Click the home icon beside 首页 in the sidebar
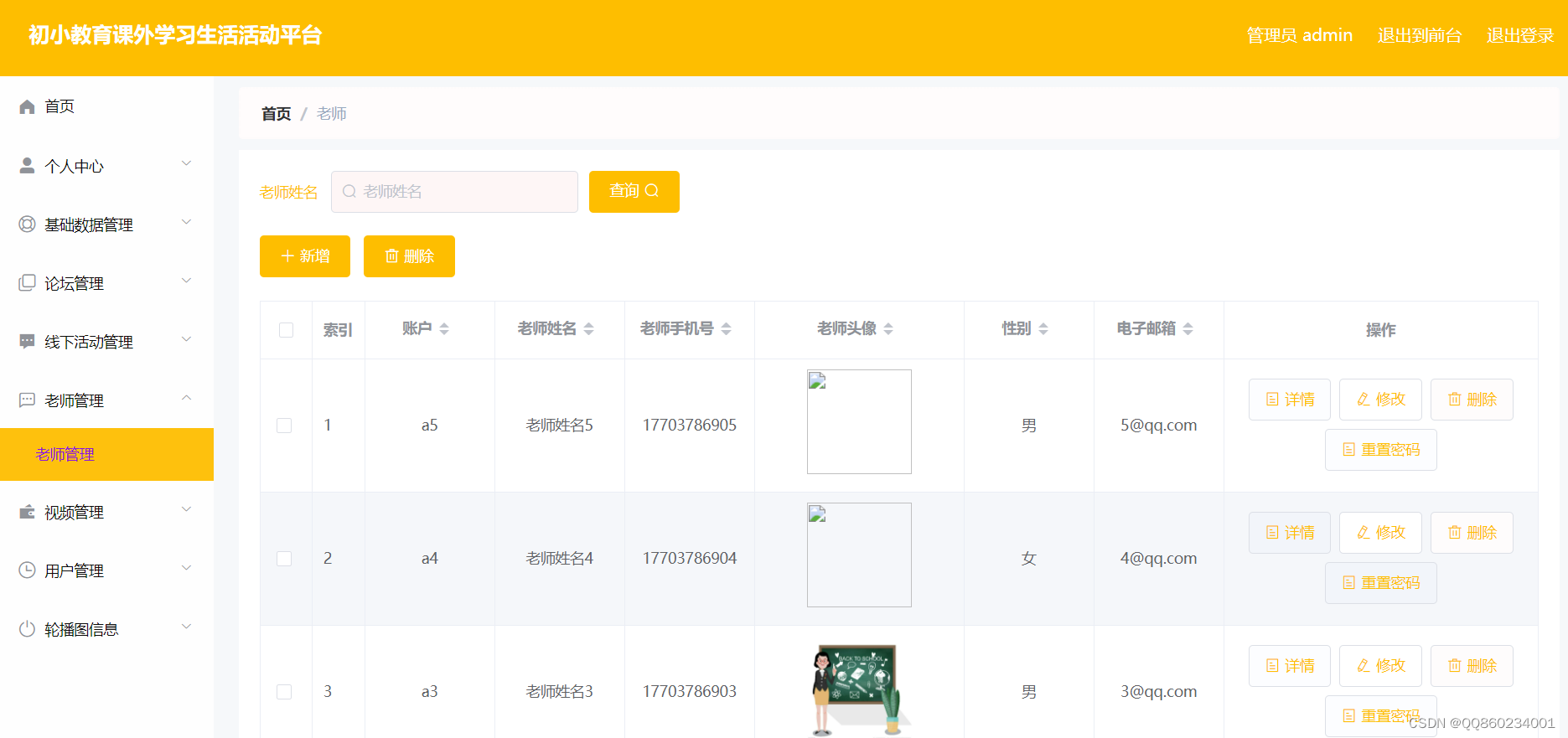Screen dimensions: 1568x738 pos(27,106)
